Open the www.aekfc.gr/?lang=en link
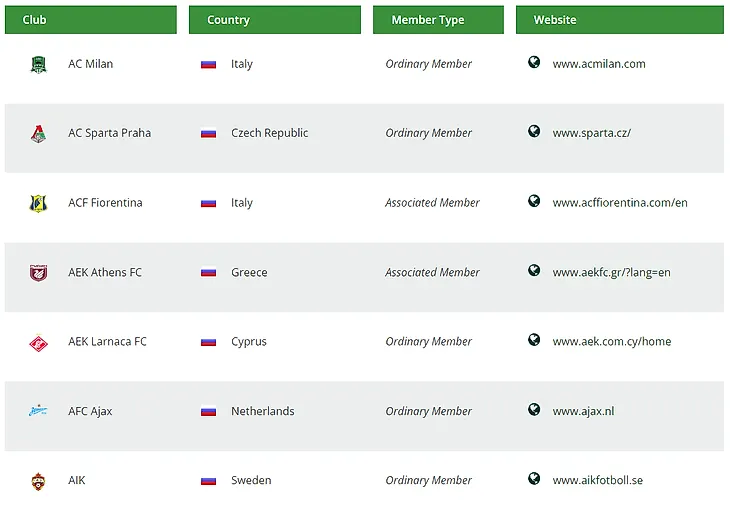The height and width of the screenshot is (512, 730). pos(612,272)
